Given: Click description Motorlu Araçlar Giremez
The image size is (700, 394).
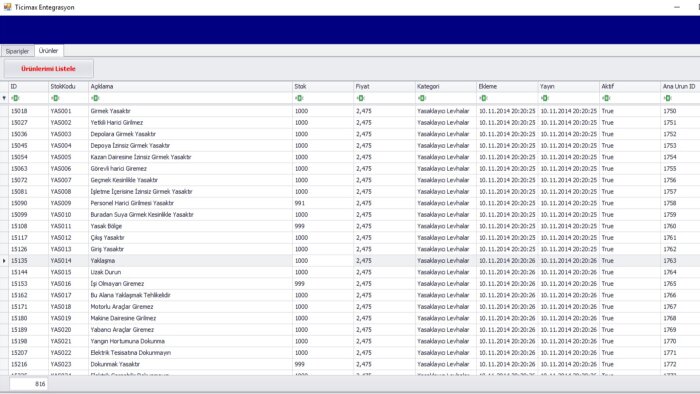Looking at the screenshot, I should click(x=122, y=307).
